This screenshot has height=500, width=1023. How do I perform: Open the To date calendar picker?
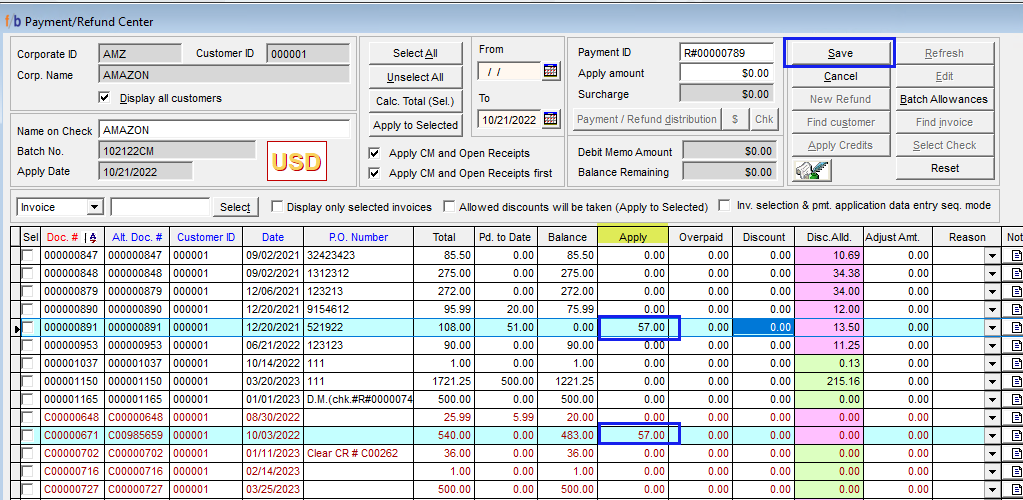(550, 119)
